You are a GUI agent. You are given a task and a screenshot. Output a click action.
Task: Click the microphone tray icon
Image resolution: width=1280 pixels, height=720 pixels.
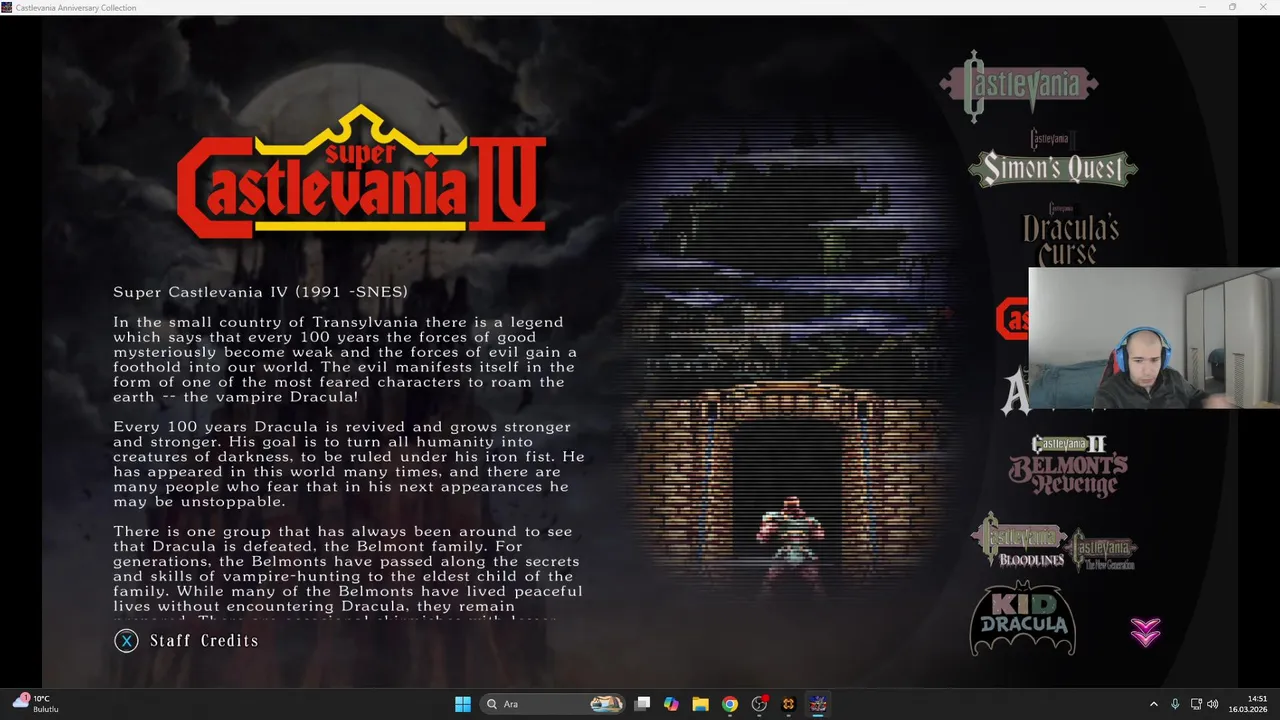point(1175,704)
